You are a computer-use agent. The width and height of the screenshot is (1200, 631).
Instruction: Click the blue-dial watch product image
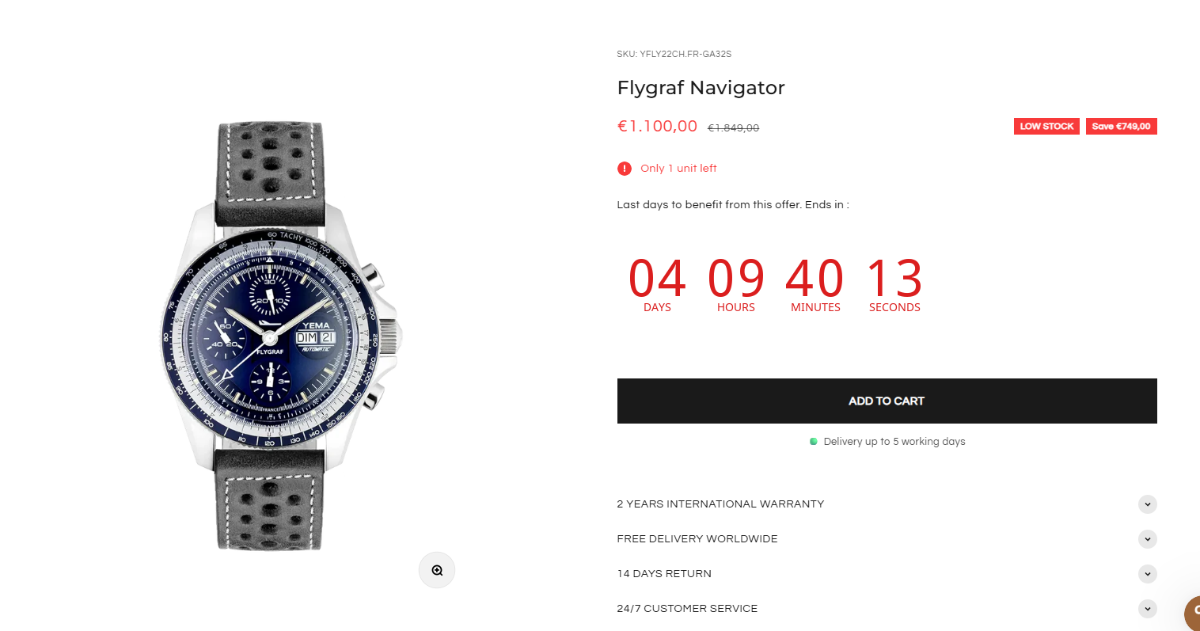coord(281,336)
